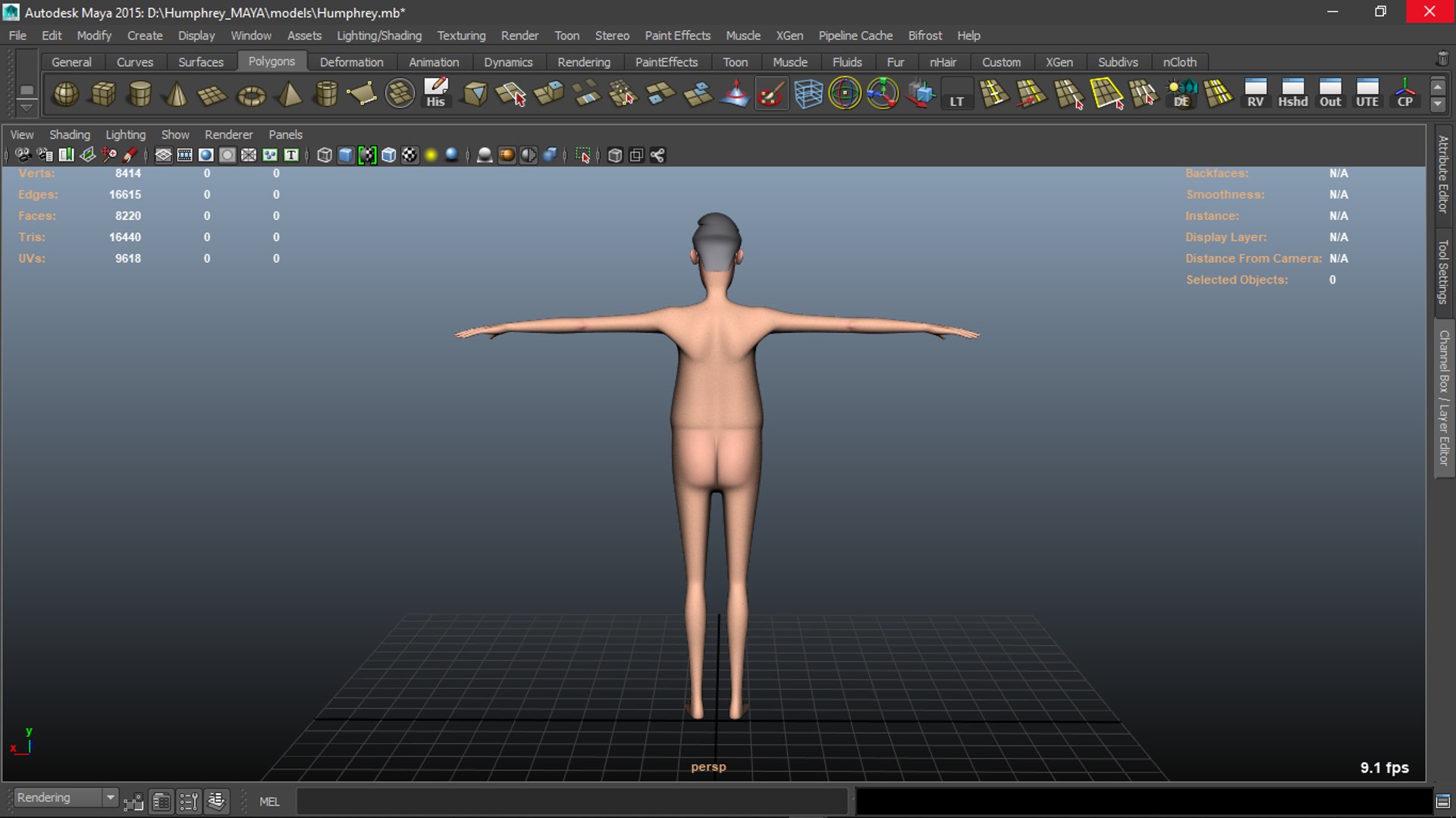This screenshot has width=1456, height=818.
Task: Switch to the Deformation shelf tab
Action: 351,62
